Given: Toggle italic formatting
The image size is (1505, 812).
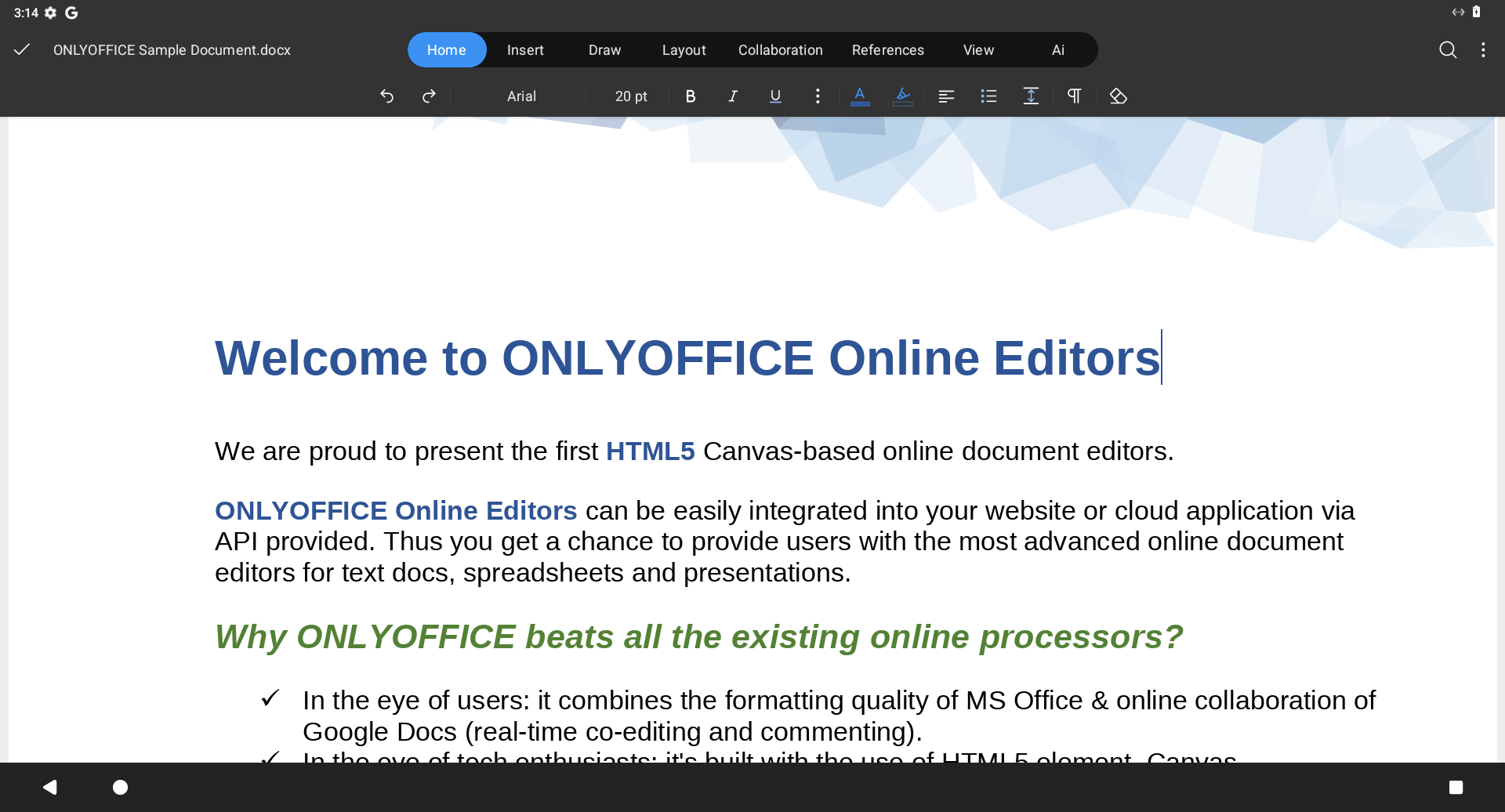Looking at the screenshot, I should (732, 96).
